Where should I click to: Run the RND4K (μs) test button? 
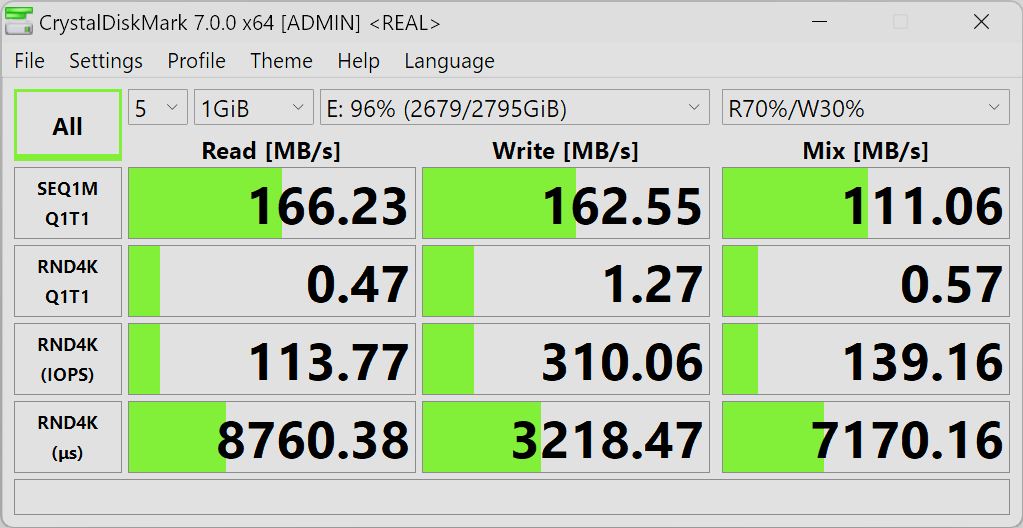click(x=68, y=437)
